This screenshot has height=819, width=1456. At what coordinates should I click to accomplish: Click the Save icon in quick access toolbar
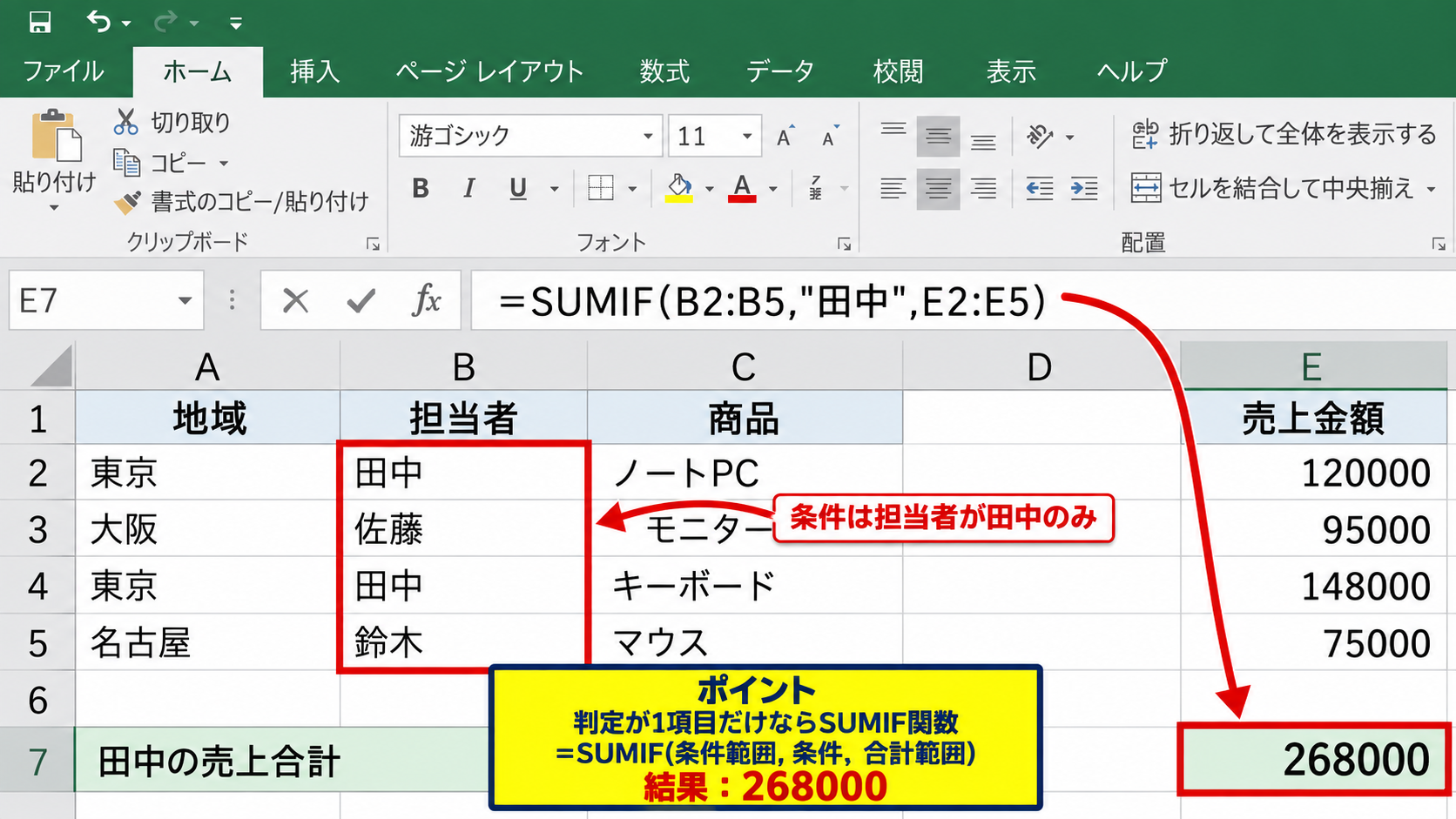click(40, 22)
